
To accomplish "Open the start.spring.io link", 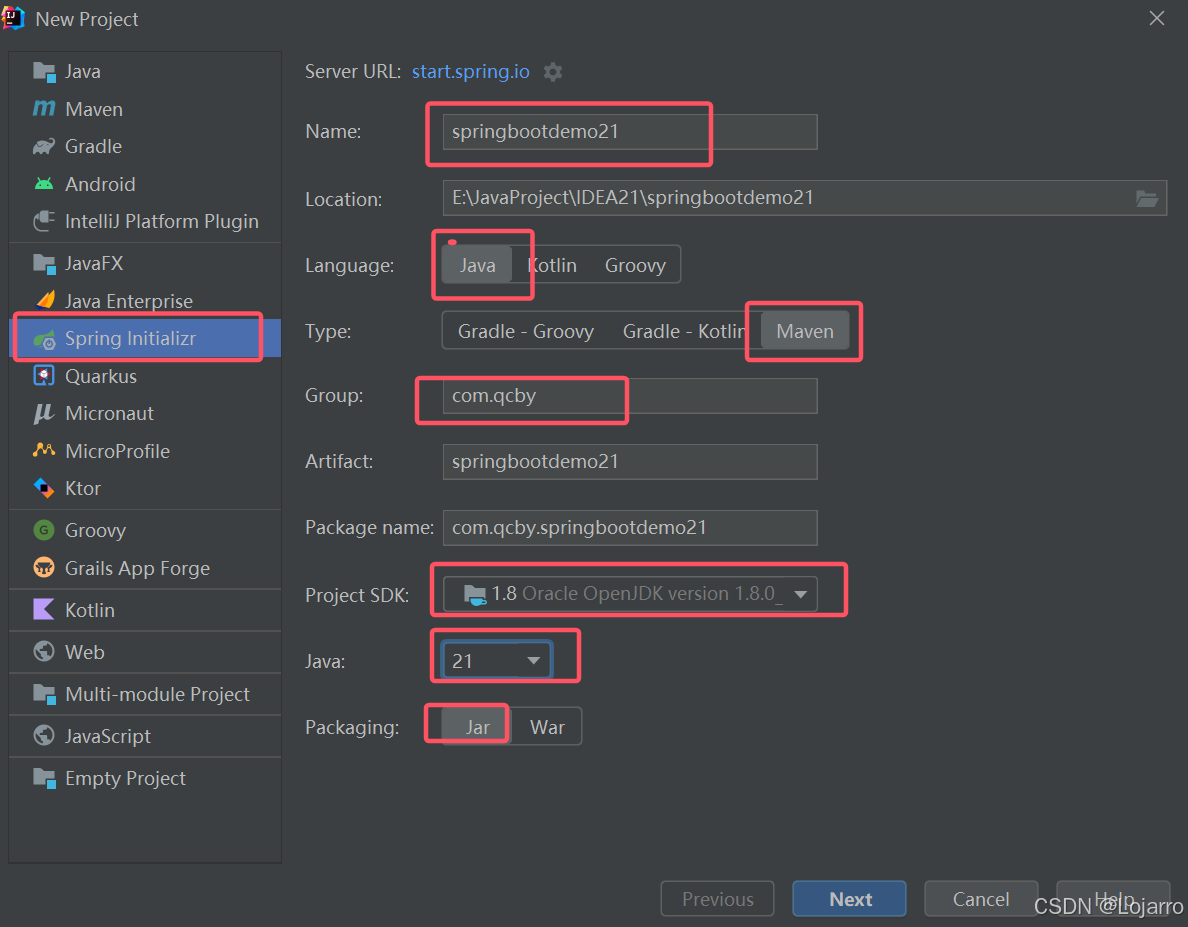I will click(471, 72).
